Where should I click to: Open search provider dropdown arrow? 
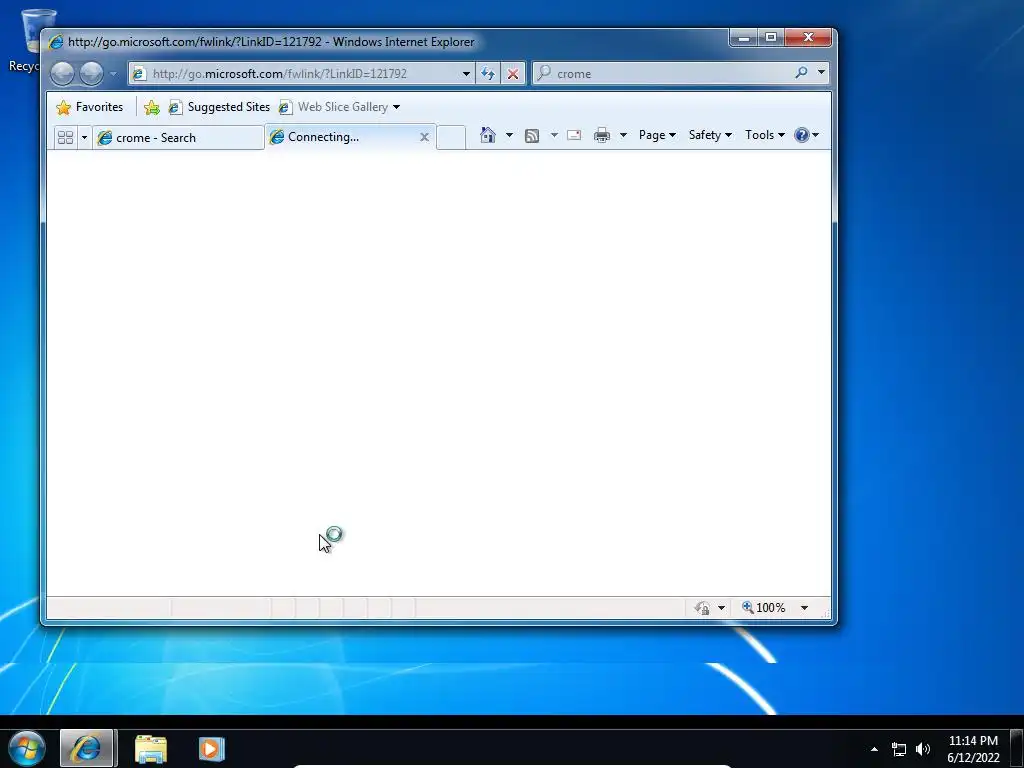point(822,73)
